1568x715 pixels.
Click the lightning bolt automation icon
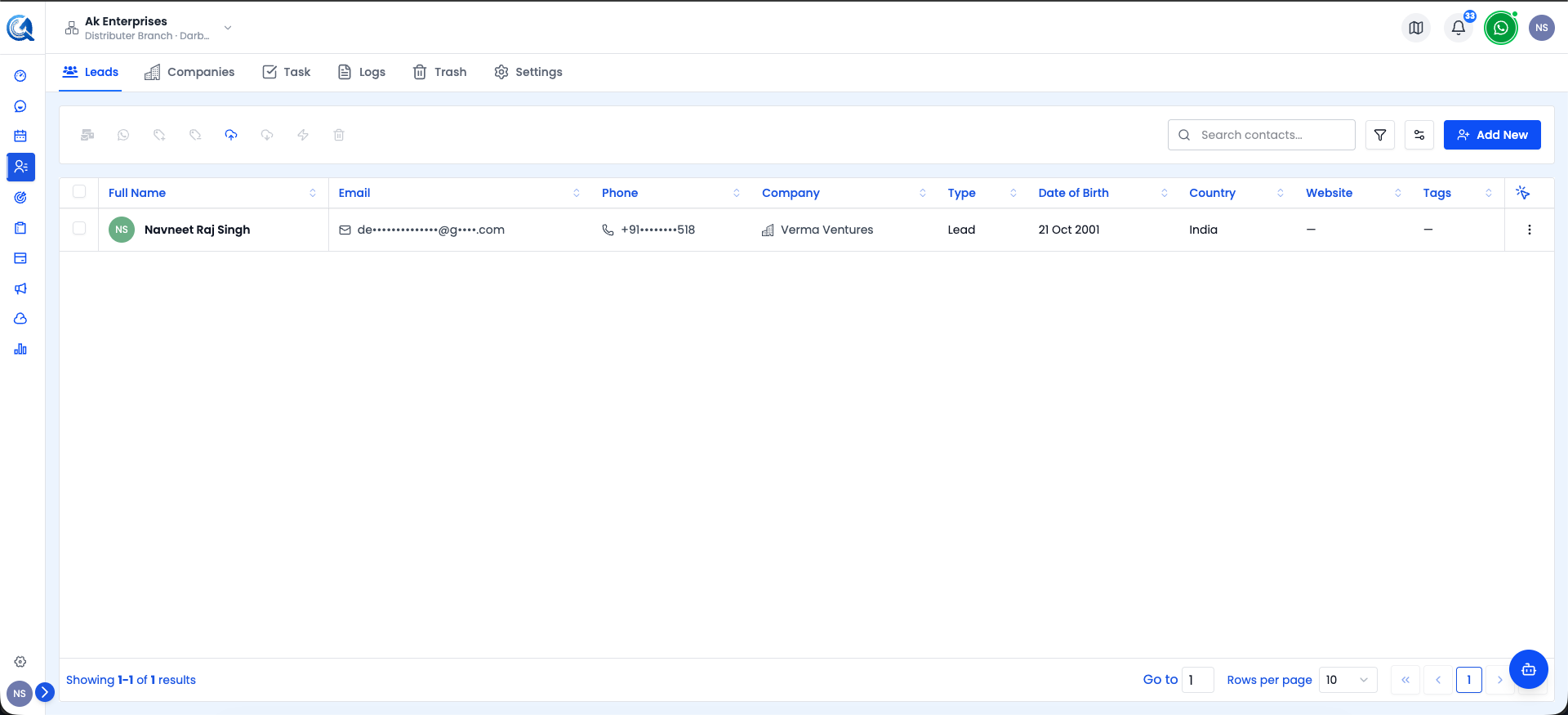(x=303, y=135)
